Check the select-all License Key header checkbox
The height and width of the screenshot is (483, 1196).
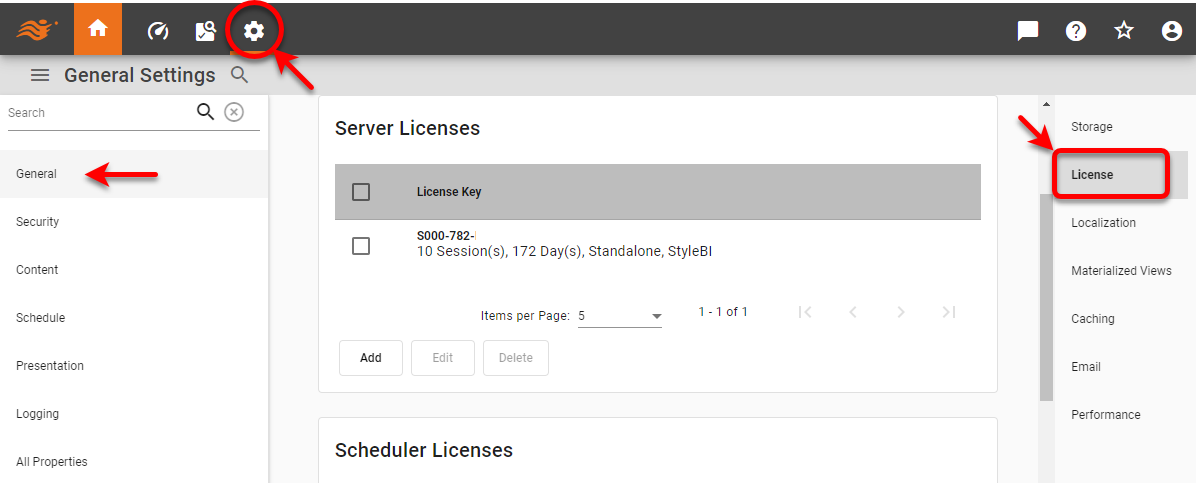click(x=361, y=192)
